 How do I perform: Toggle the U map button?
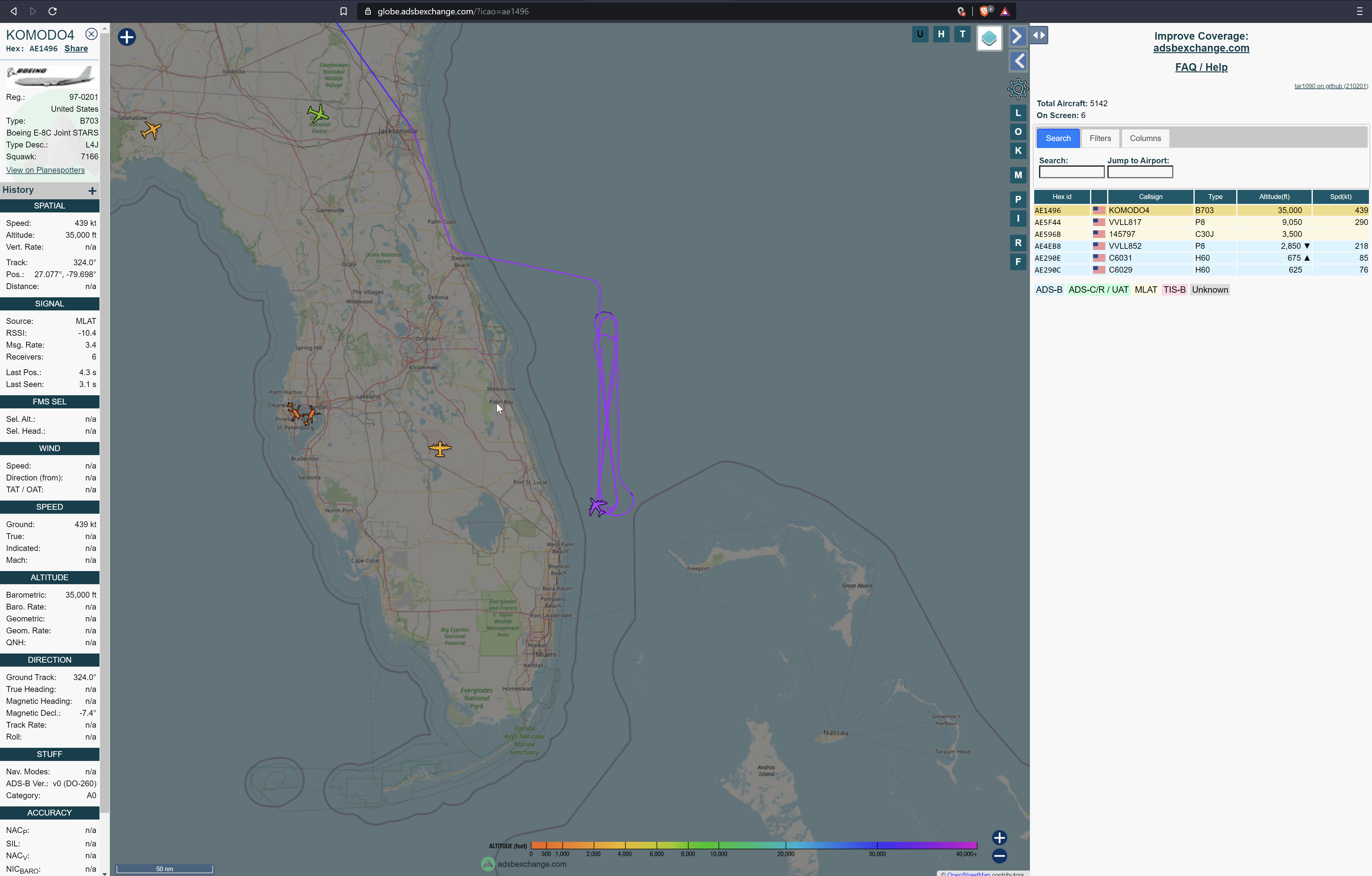tap(920, 34)
